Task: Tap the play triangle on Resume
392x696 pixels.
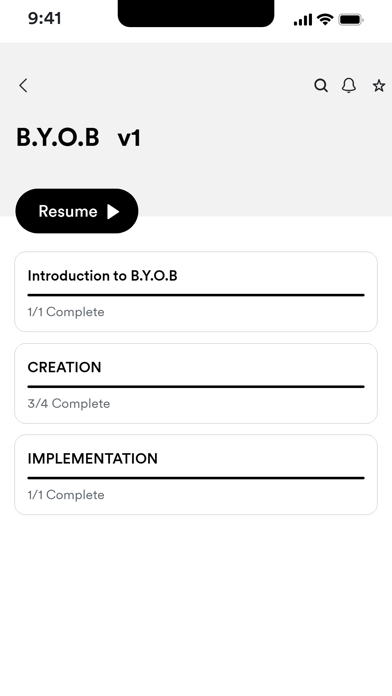Action: point(113,211)
